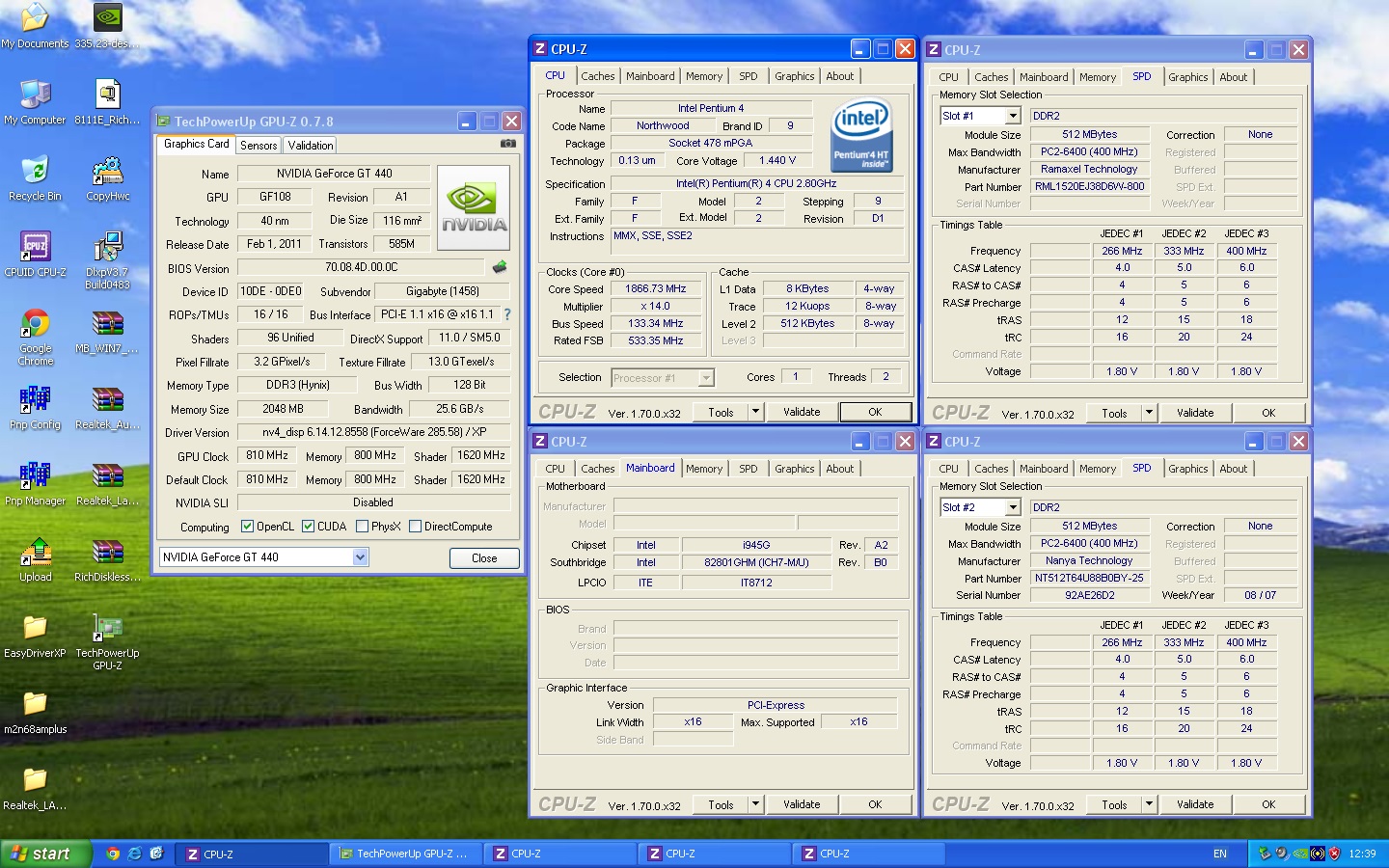Click the Bus Interface question mark icon
Viewport: 1389px width, 868px height.
coord(507,314)
